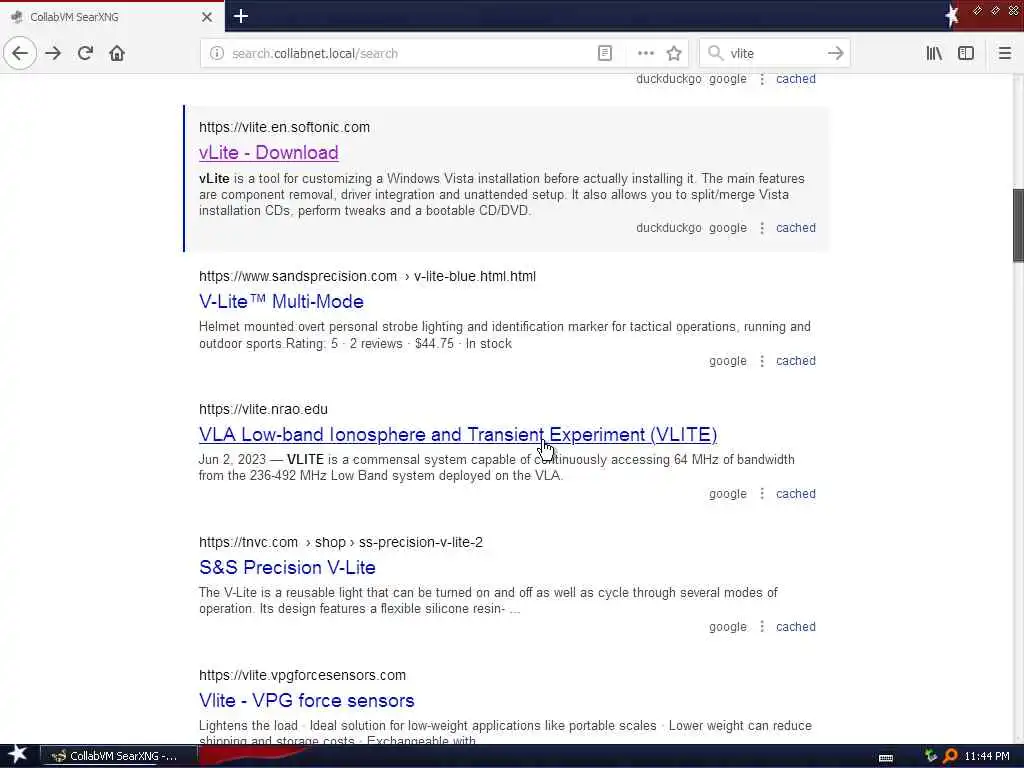Viewport: 1024px width, 768px height.
Task: Click keyboard icon in system tray
Action: (x=886, y=757)
